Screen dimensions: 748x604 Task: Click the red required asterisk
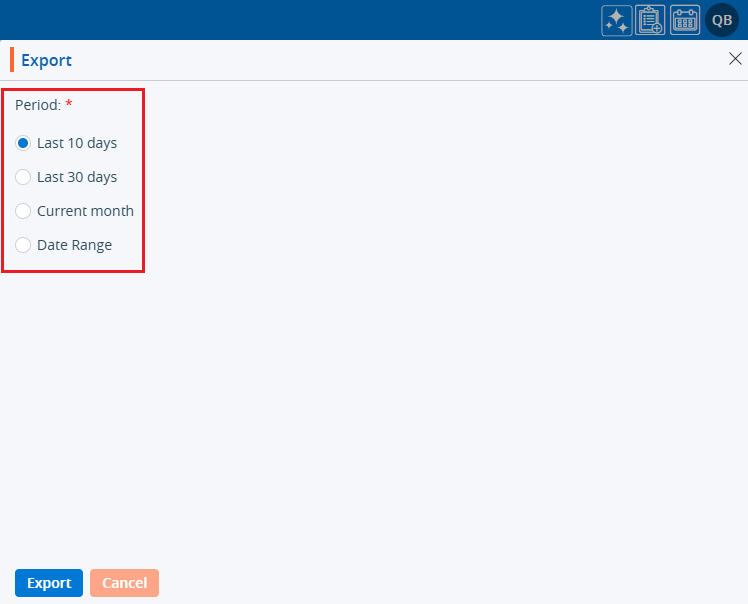coord(69,104)
